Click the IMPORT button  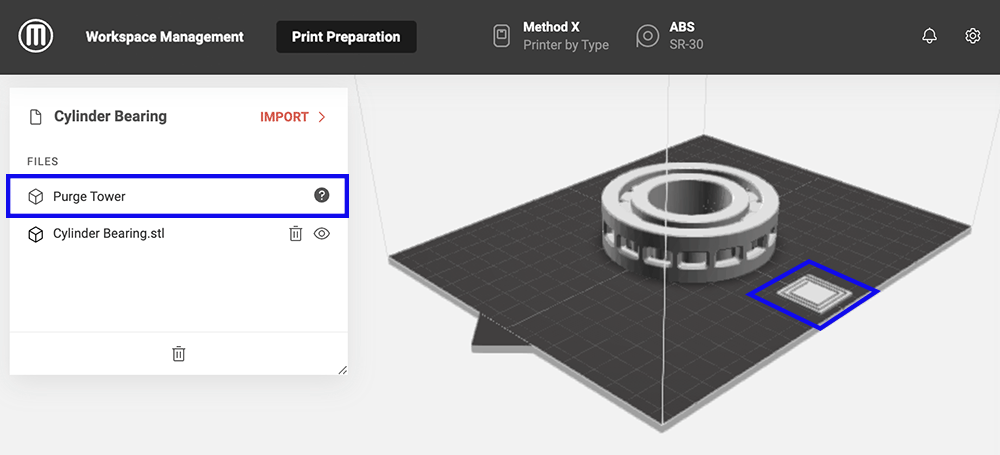(x=284, y=117)
